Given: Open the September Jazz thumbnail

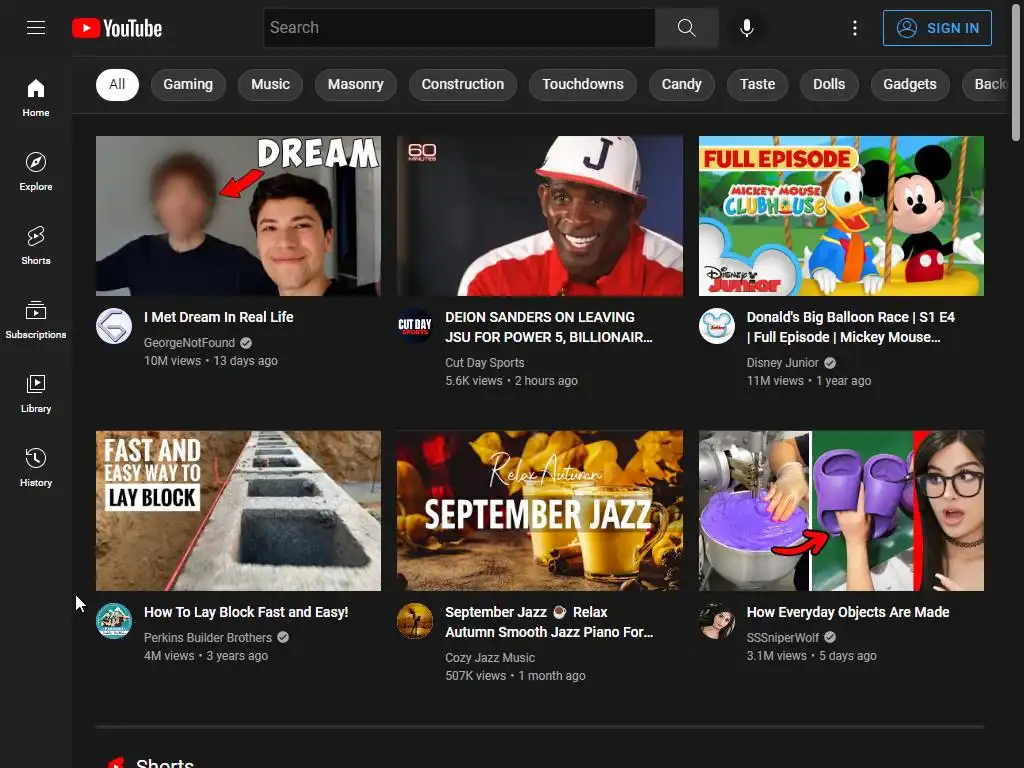Looking at the screenshot, I should pyautogui.click(x=539, y=511).
